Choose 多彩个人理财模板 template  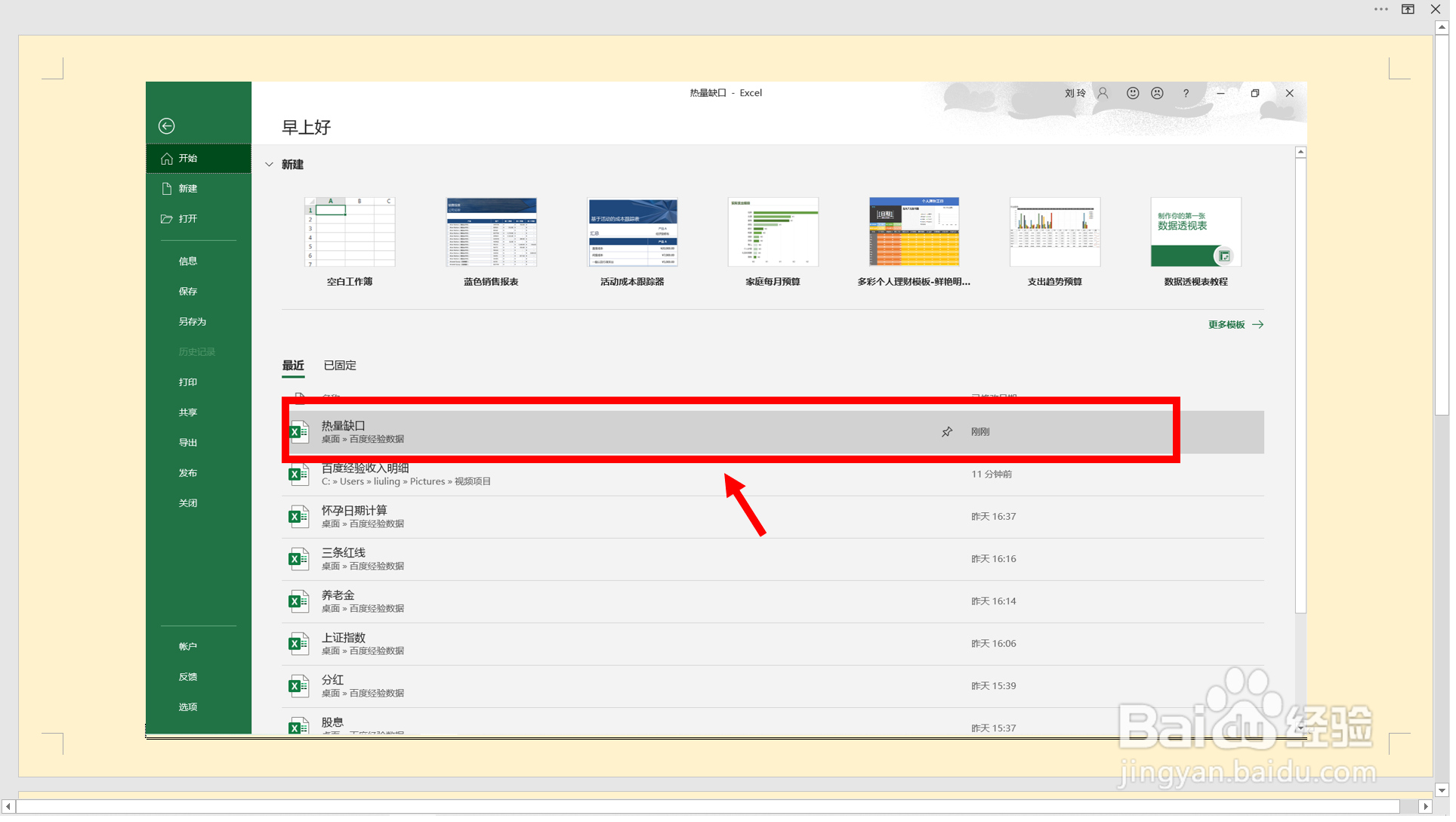[x=914, y=243]
